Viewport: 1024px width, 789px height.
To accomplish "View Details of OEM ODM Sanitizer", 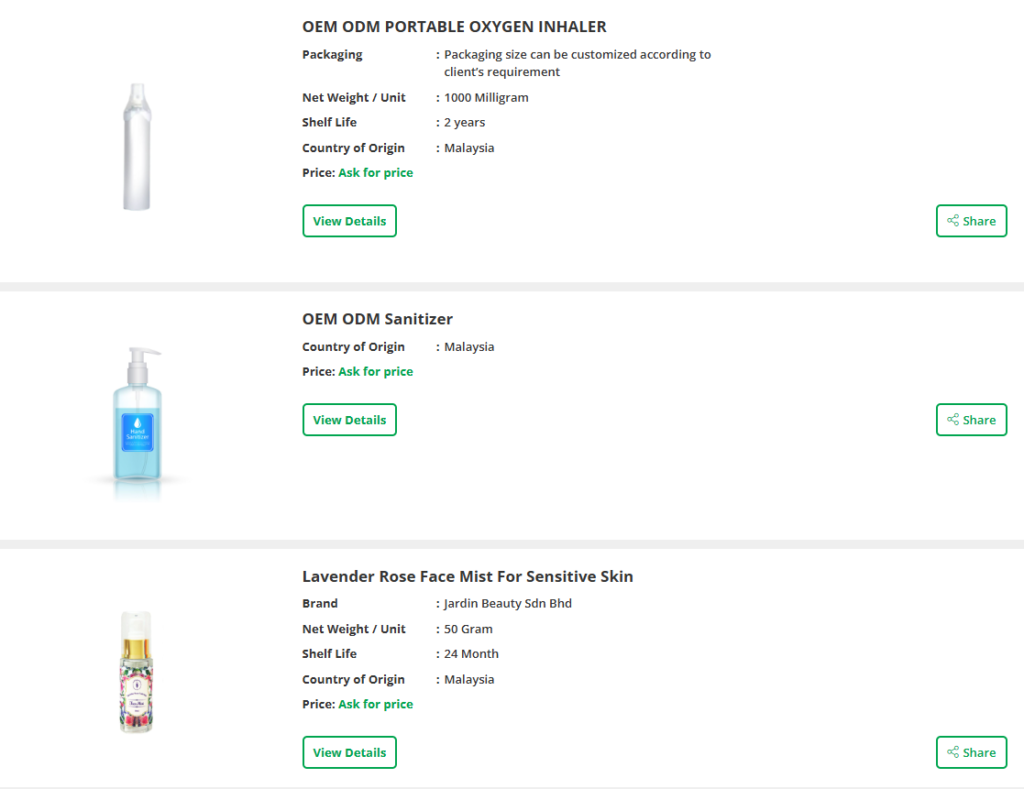I will [349, 420].
